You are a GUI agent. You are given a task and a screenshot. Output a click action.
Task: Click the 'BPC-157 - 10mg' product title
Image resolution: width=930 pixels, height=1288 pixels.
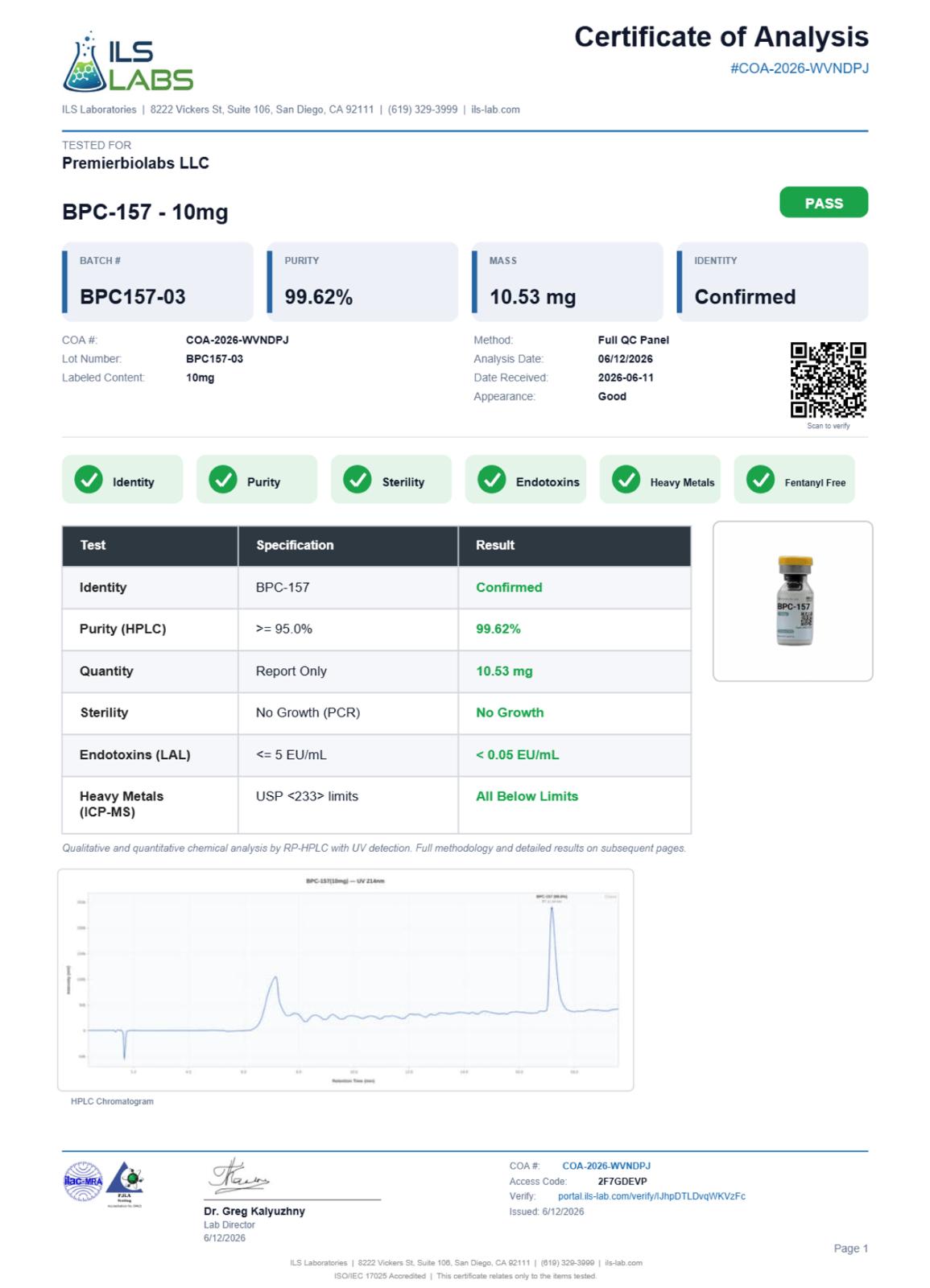pos(145,212)
